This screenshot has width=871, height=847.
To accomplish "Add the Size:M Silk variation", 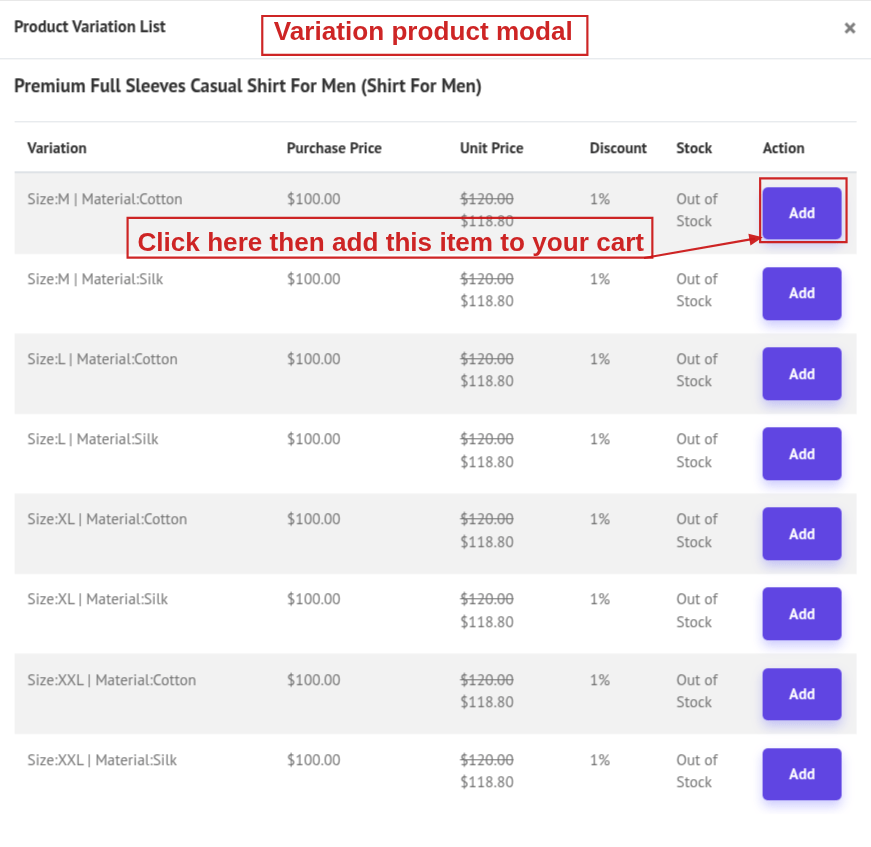I will coord(801,293).
